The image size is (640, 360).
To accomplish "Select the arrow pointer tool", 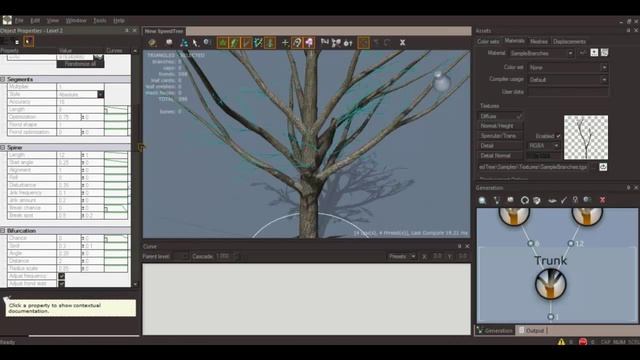I will pos(195,42).
